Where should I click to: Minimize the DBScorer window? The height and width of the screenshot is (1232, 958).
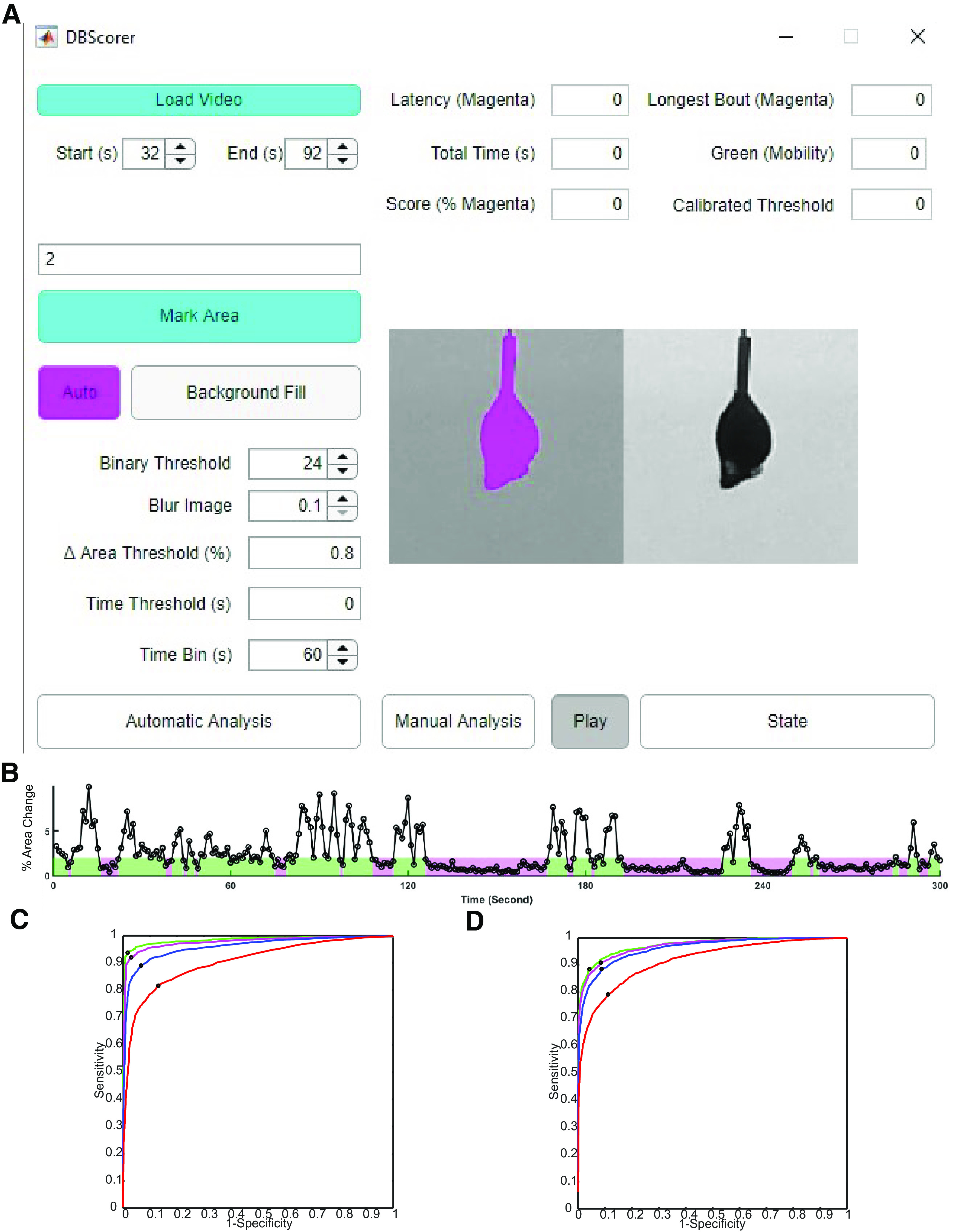click(x=786, y=37)
